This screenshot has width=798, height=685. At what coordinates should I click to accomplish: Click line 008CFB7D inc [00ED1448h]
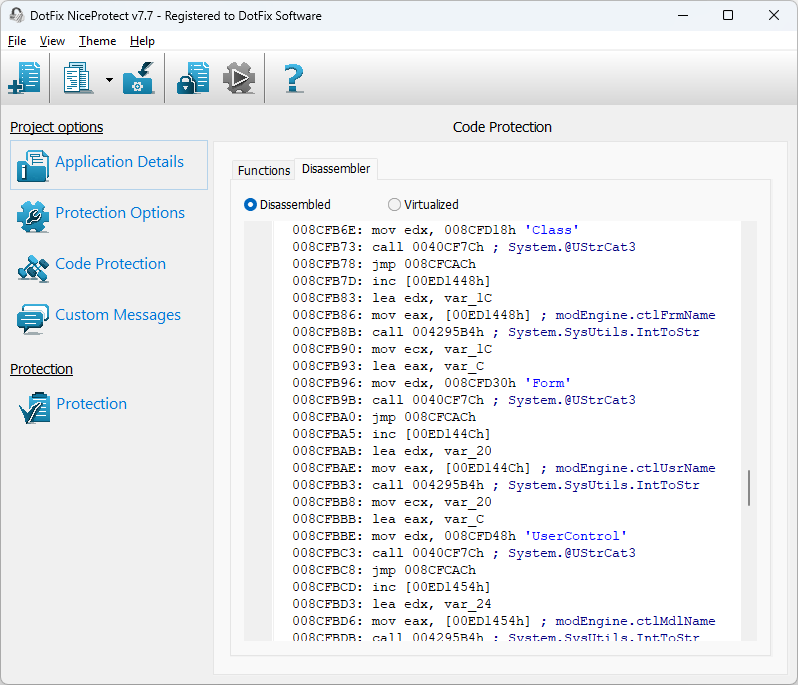point(391,281)
